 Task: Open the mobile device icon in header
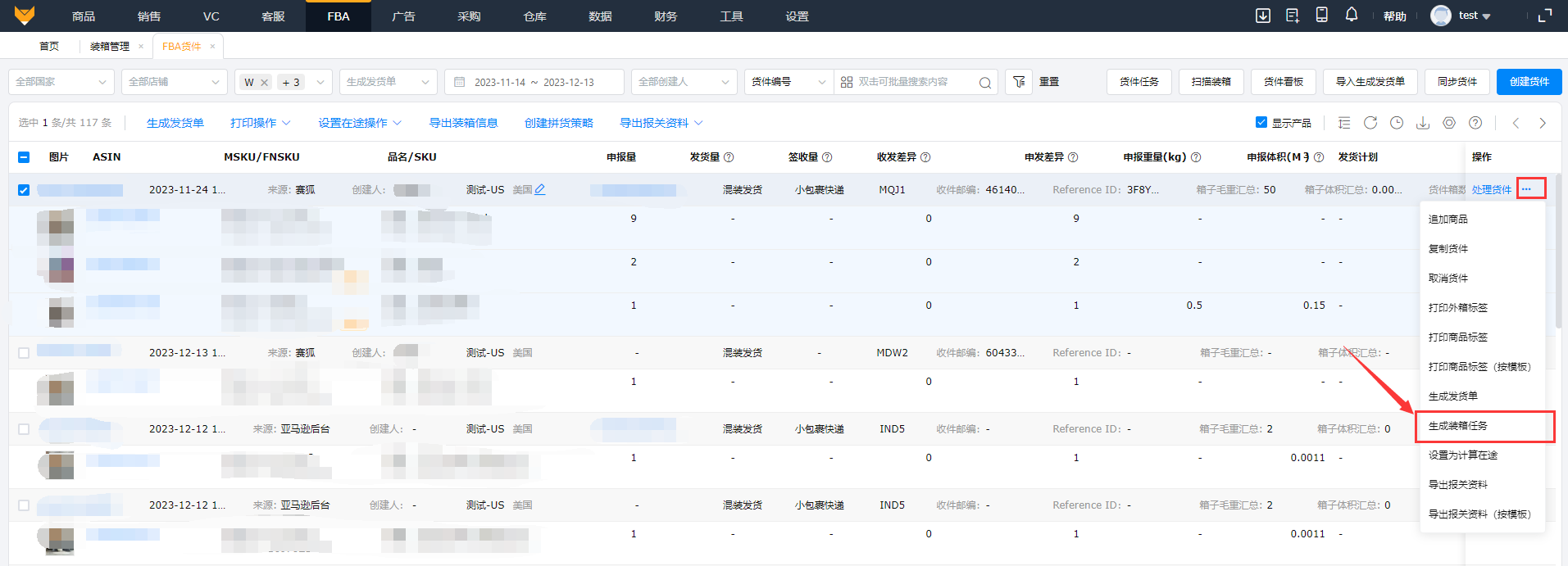pyautogui.click(x=1322, y=15)
